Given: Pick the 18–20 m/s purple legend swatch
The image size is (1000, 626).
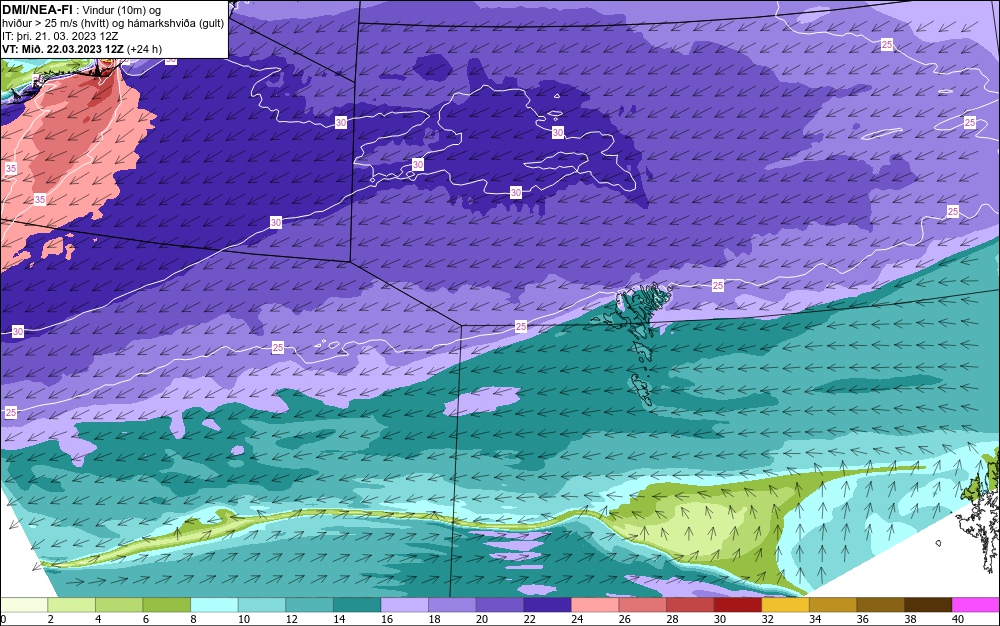Looking at the screenshot, I should click(x=452, y=605).
